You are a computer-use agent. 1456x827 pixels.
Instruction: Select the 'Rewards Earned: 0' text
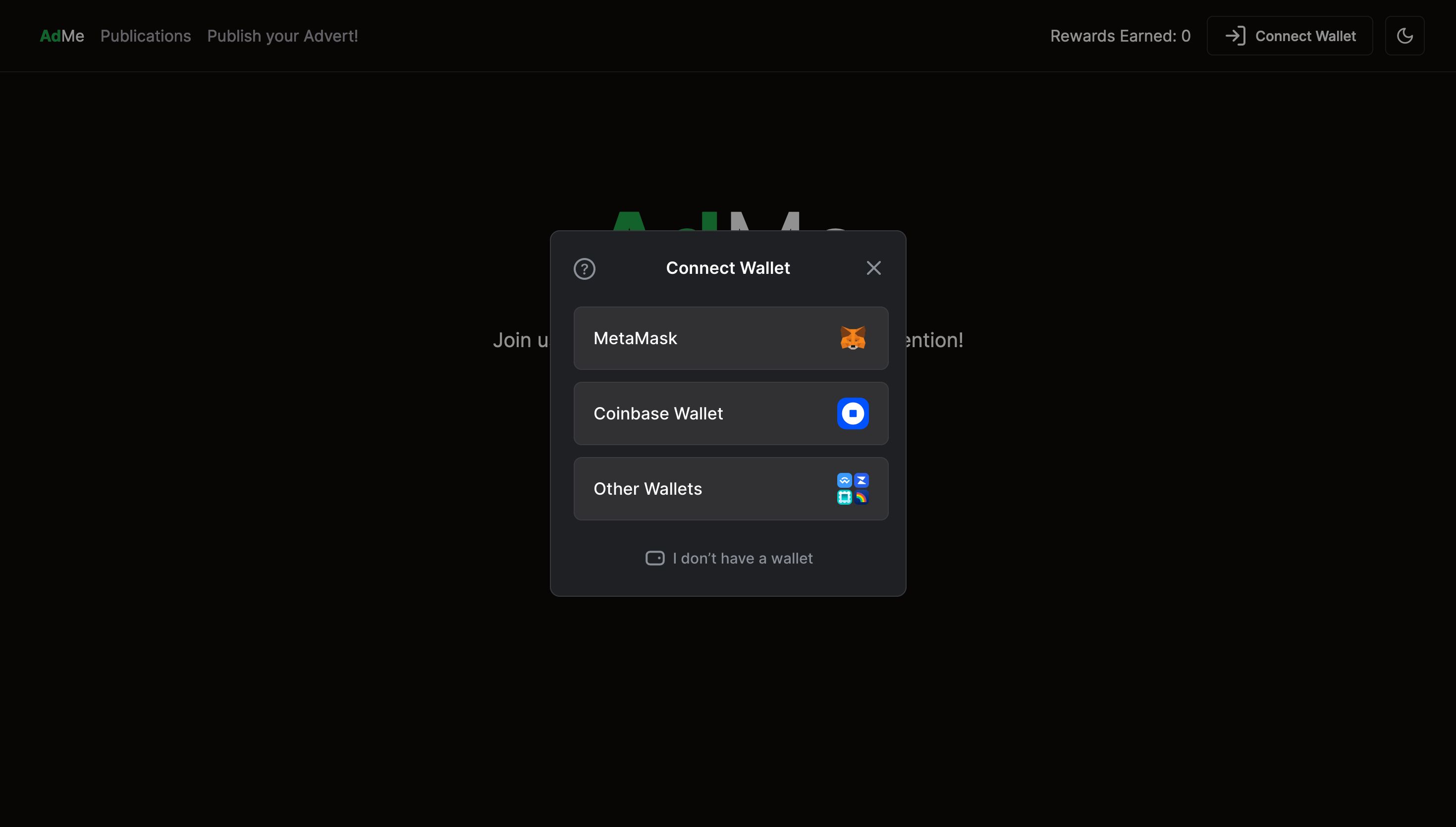(x=1120, y=36)
